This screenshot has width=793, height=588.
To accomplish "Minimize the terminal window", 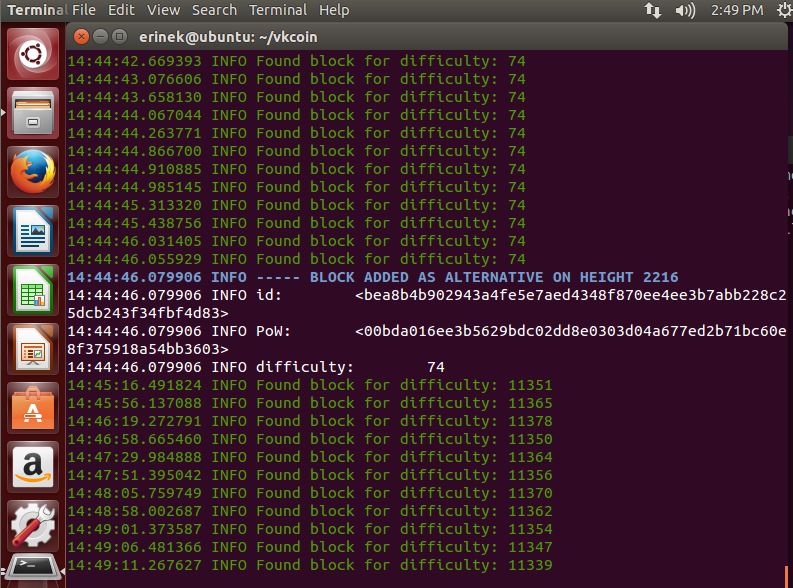I will point(100,36).
